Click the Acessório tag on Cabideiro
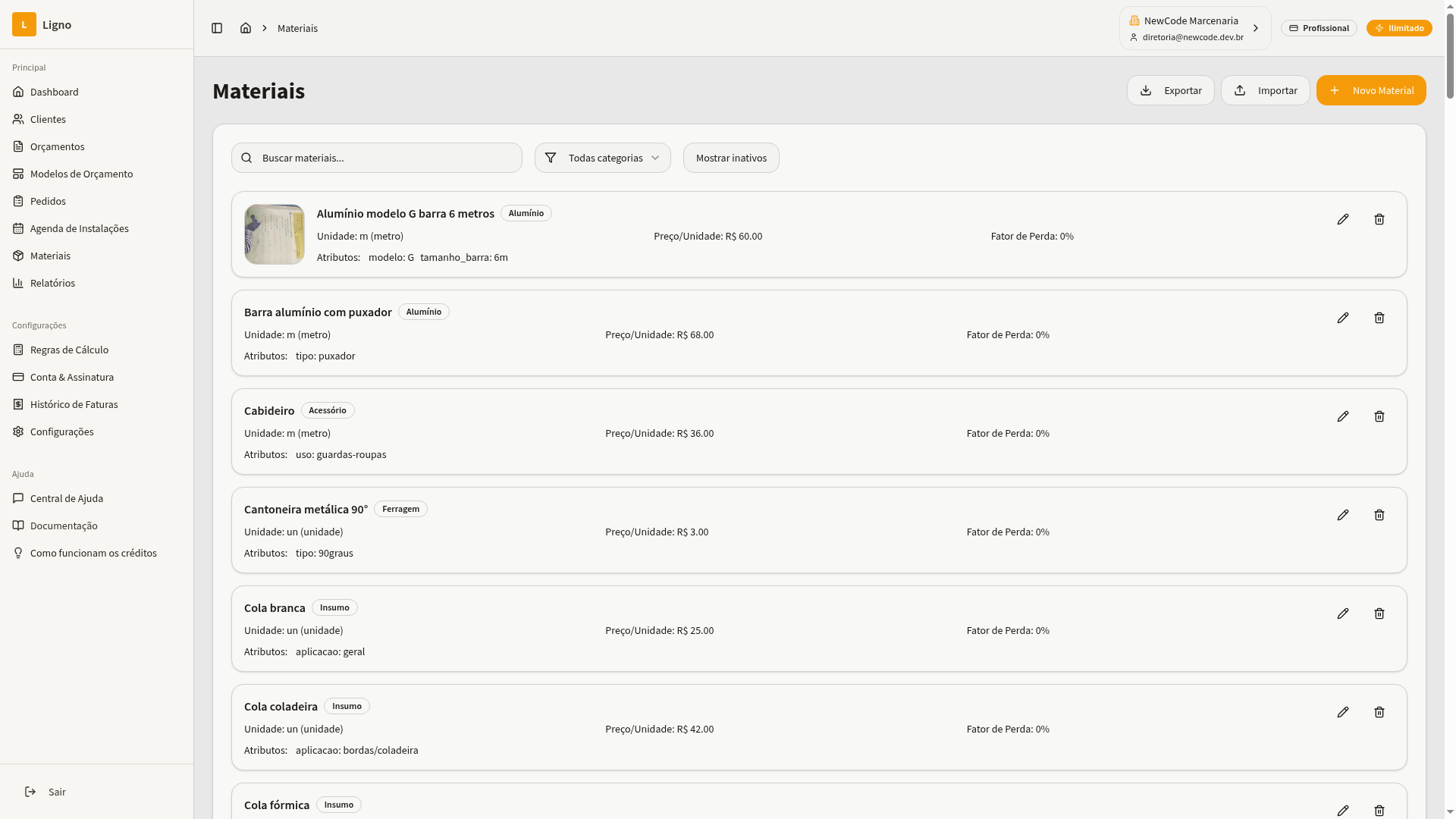The width and height of the screenshot is (1456, 819). click(x=328, y=410)
